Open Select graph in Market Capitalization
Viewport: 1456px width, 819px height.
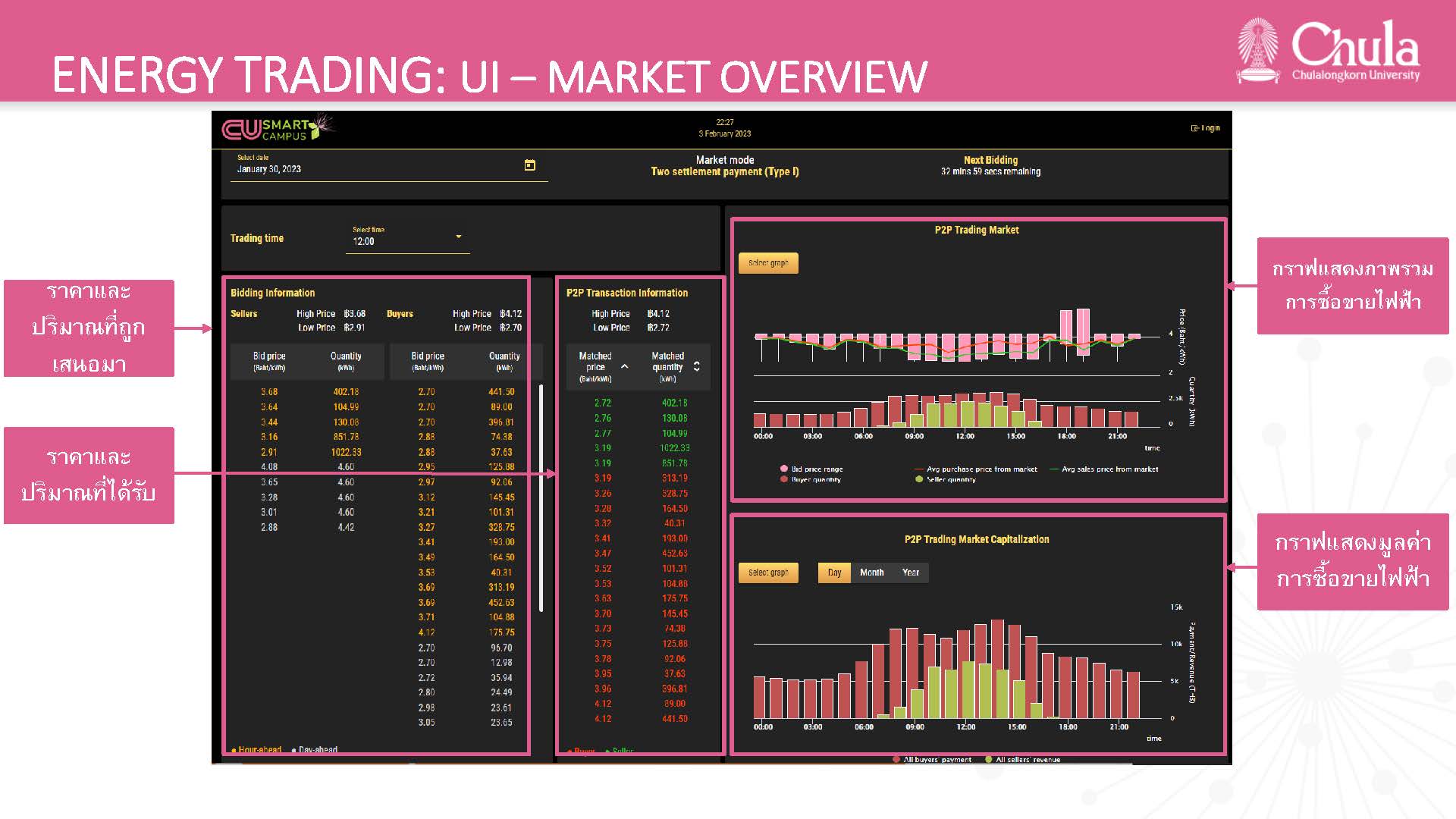[x=767, y=573]
